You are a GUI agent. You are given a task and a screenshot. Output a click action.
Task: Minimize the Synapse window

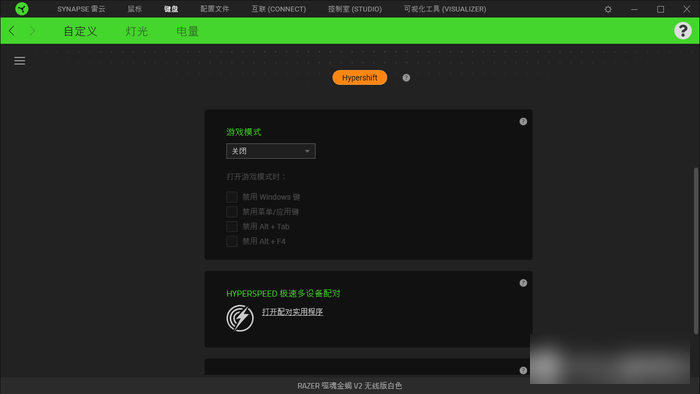634,9
